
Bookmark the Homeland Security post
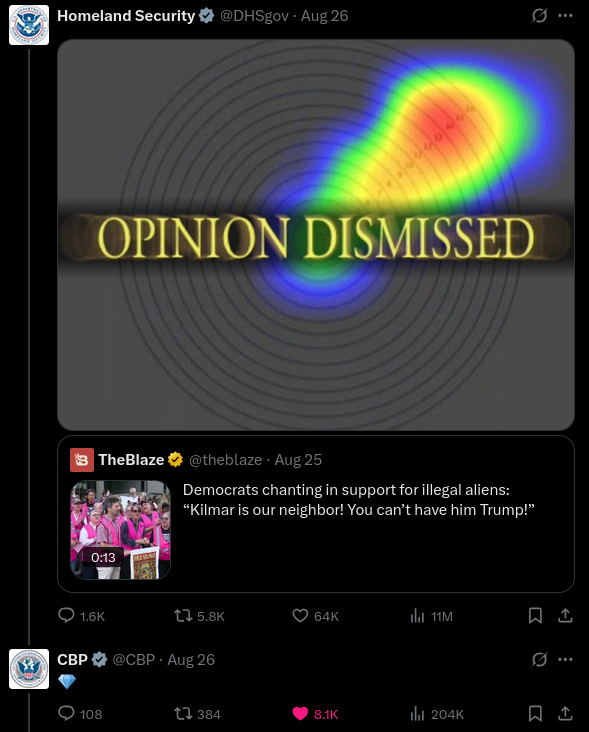click(535, 616)
